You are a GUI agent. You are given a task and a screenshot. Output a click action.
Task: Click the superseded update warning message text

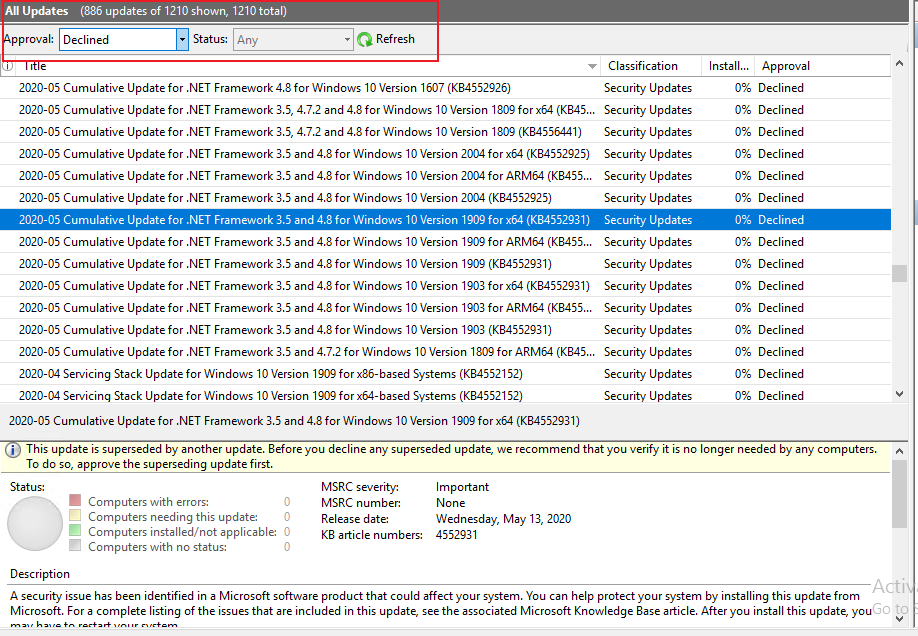[451, 457]
